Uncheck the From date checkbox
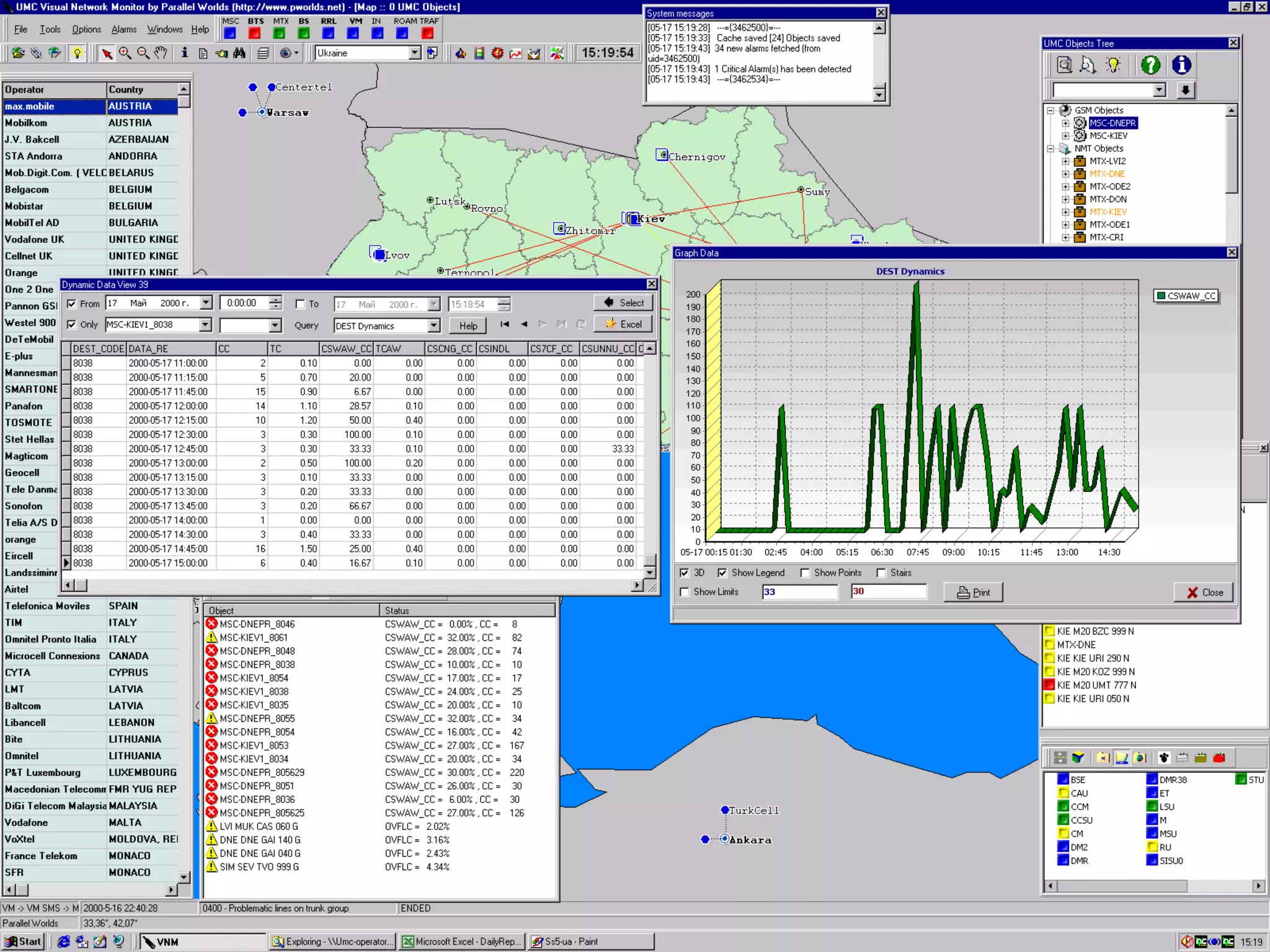The image size is (1270, 952). 71,304
